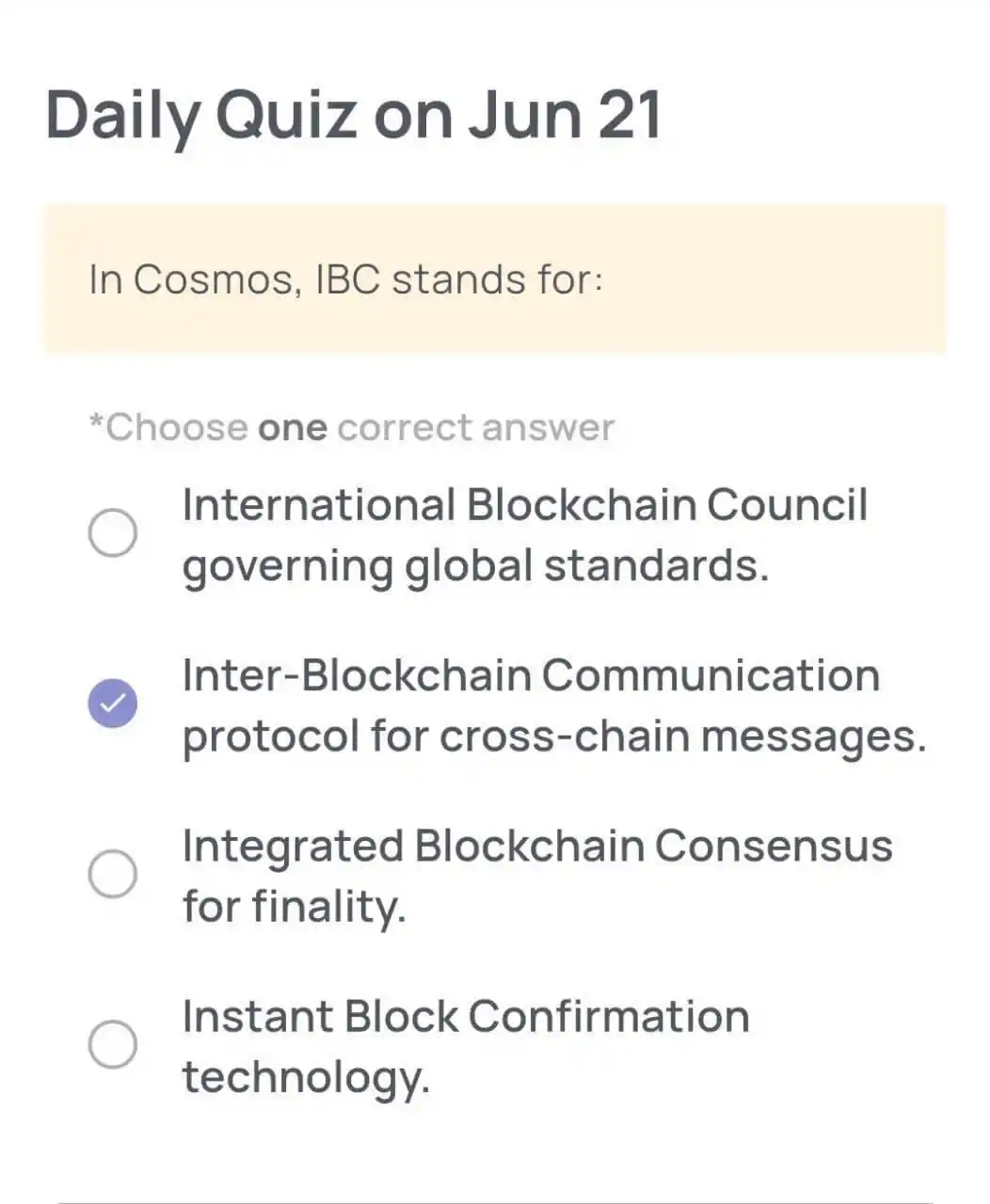Click the bold word "one" in the instruction

[293, 429]
